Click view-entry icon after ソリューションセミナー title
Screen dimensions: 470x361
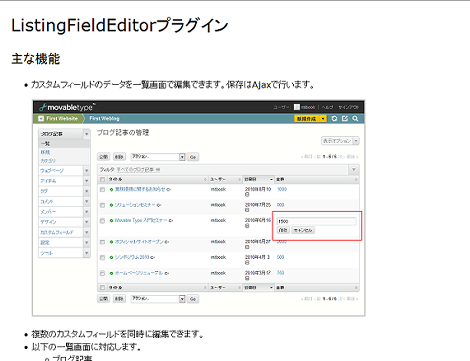click(159, 205)
